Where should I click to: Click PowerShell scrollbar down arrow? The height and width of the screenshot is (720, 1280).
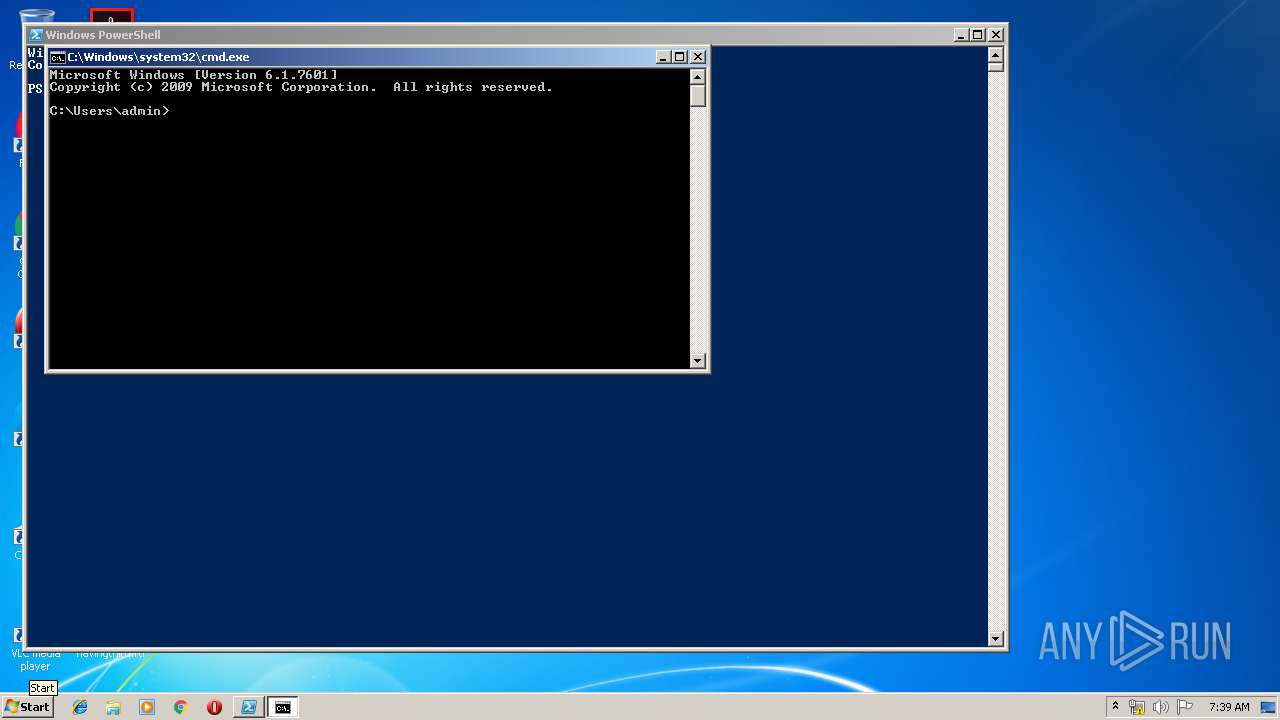click(995, 638)
